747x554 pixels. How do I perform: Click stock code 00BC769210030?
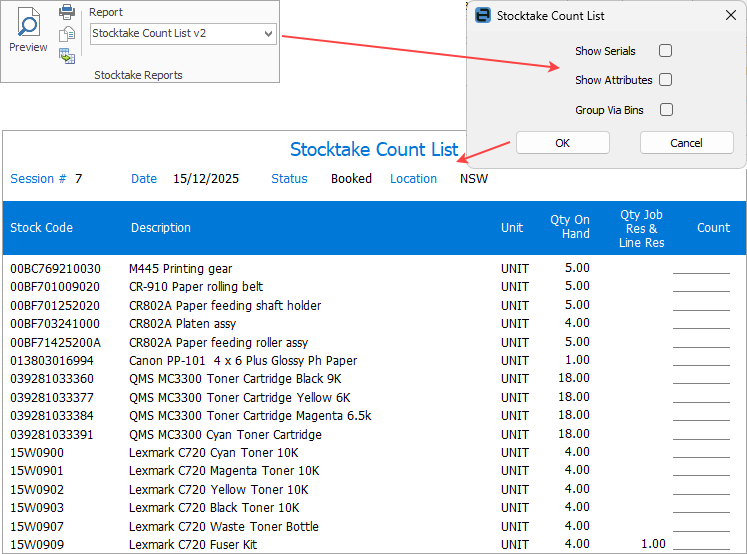(55, 269)
